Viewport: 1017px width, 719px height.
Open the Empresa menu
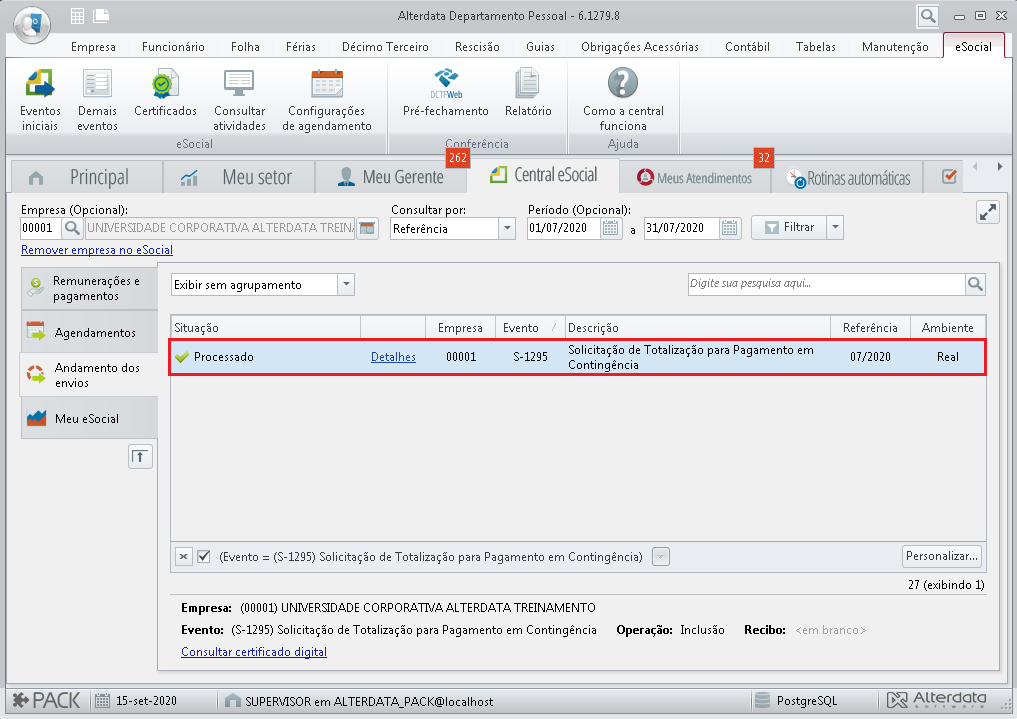[93, 47]
